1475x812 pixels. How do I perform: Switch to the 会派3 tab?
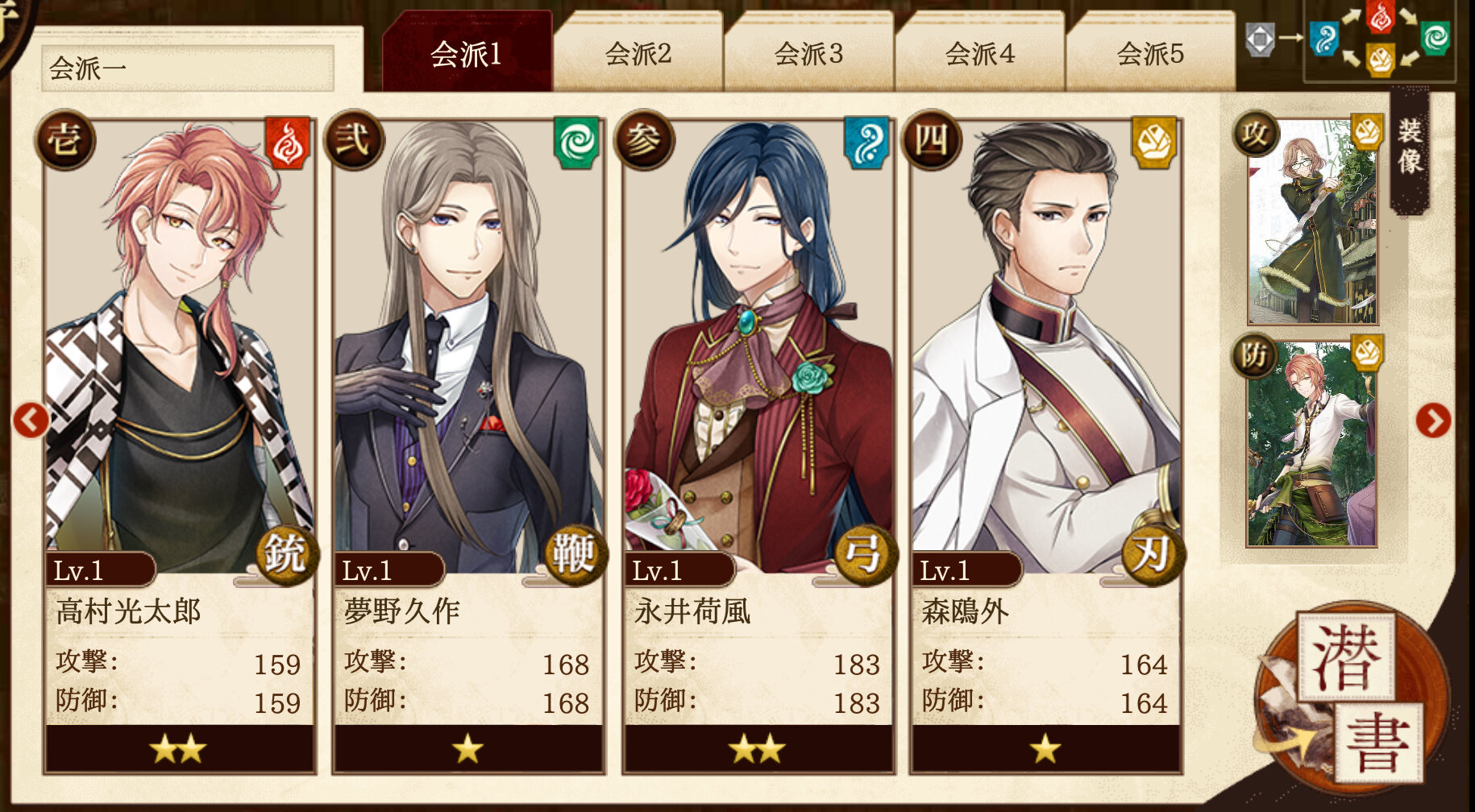point(809,53)
